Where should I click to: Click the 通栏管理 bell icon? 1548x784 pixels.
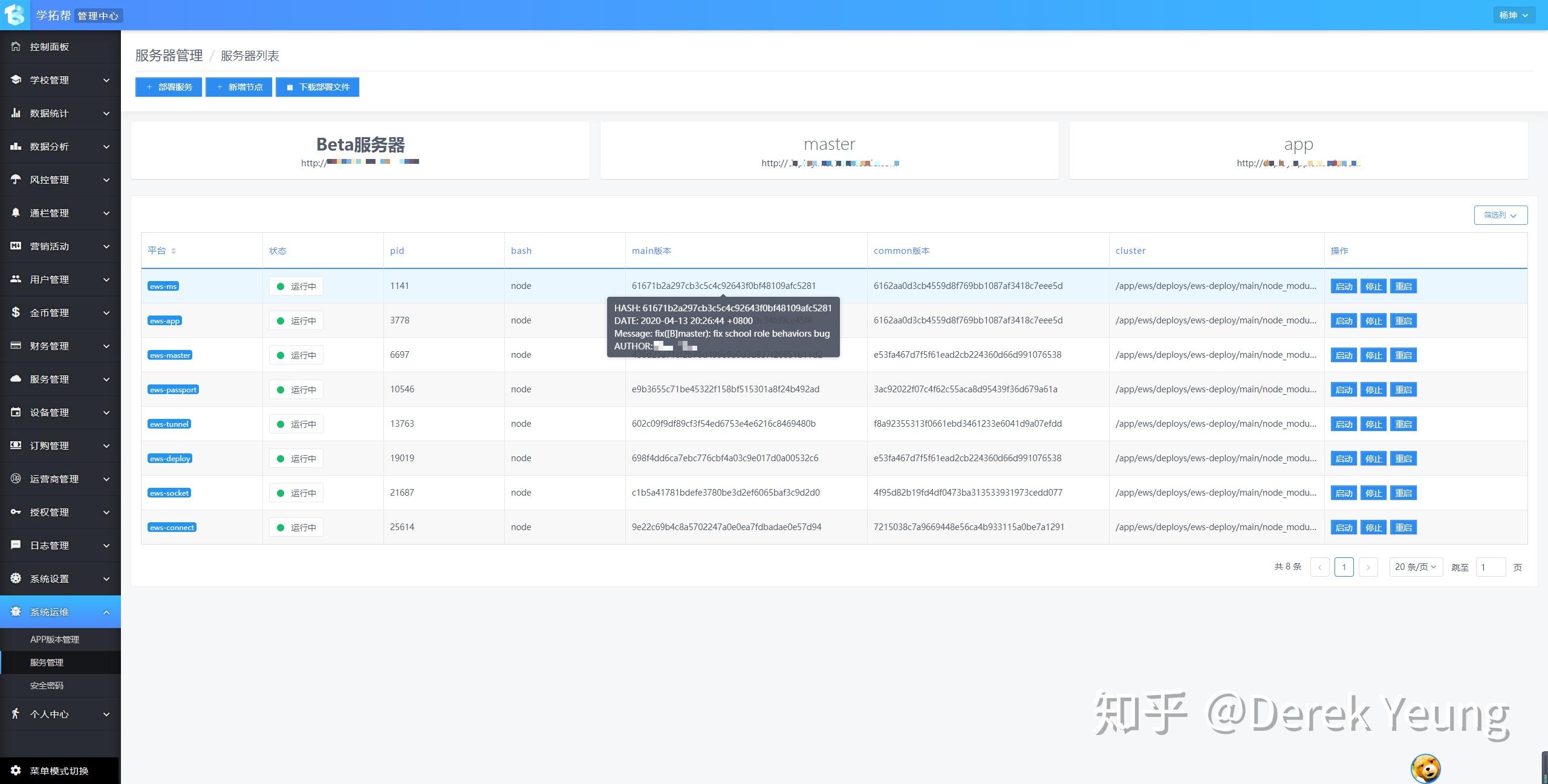16,213
